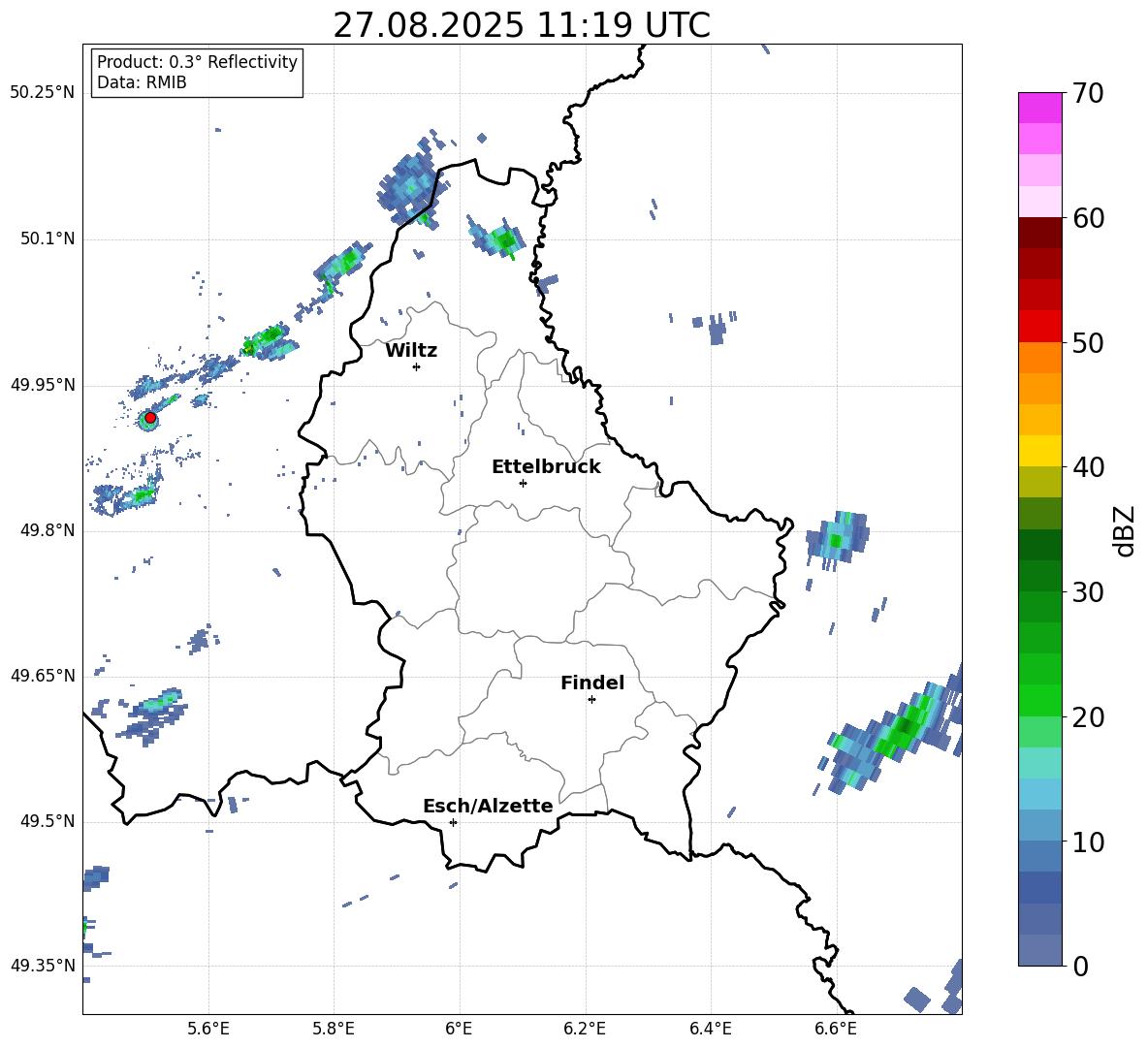Click the 50.25°N latitude label
The image size is (1148, 1048).
click(43, 93)
